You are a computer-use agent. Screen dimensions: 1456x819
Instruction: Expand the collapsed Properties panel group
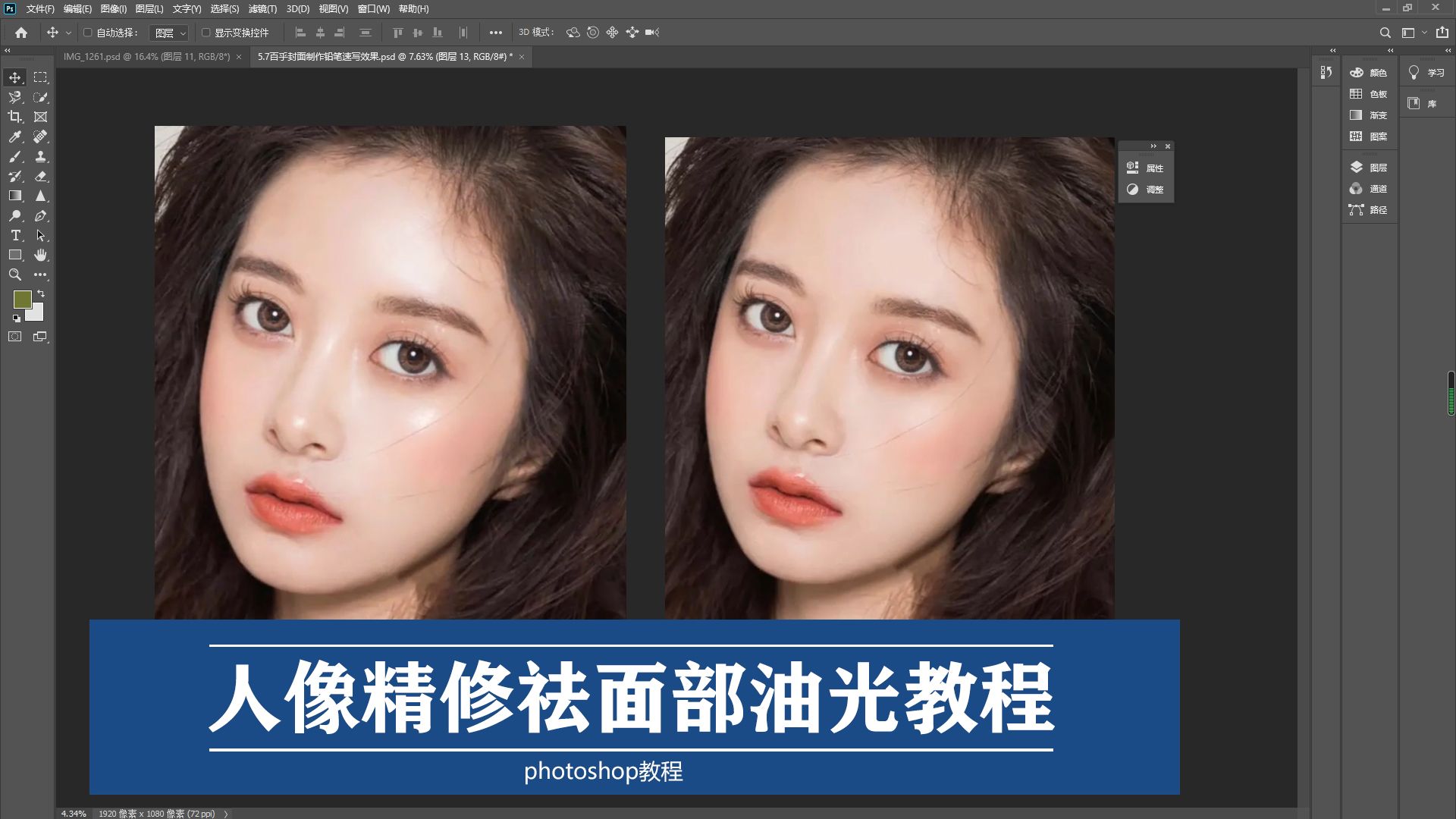[x=1153, y=146]
